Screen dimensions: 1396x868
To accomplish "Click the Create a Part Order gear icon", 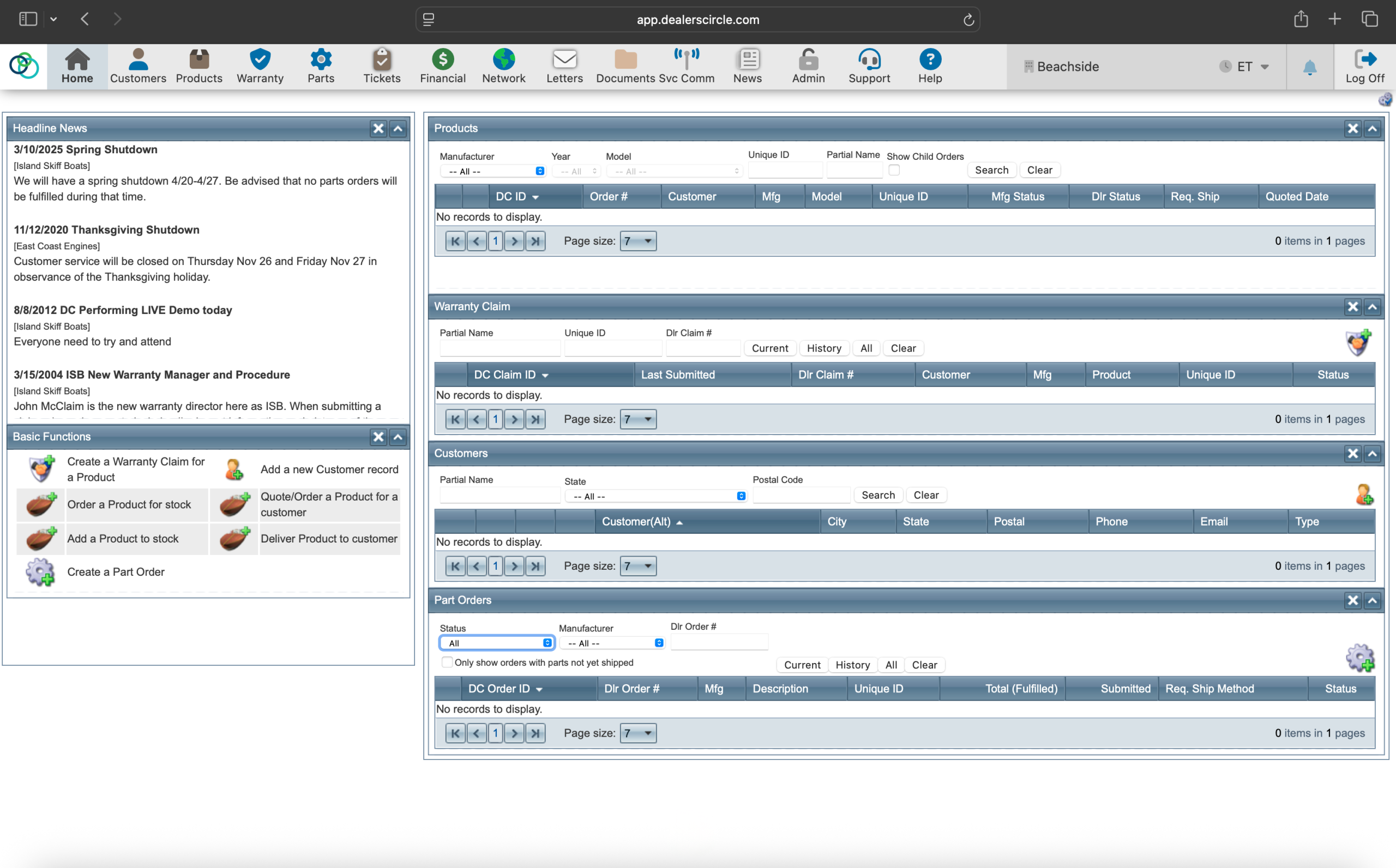I will tap(40, 572).
